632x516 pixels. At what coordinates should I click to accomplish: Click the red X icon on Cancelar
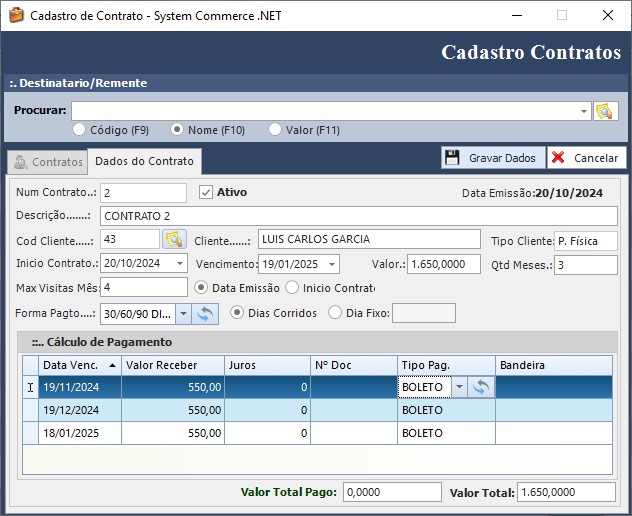558,158
